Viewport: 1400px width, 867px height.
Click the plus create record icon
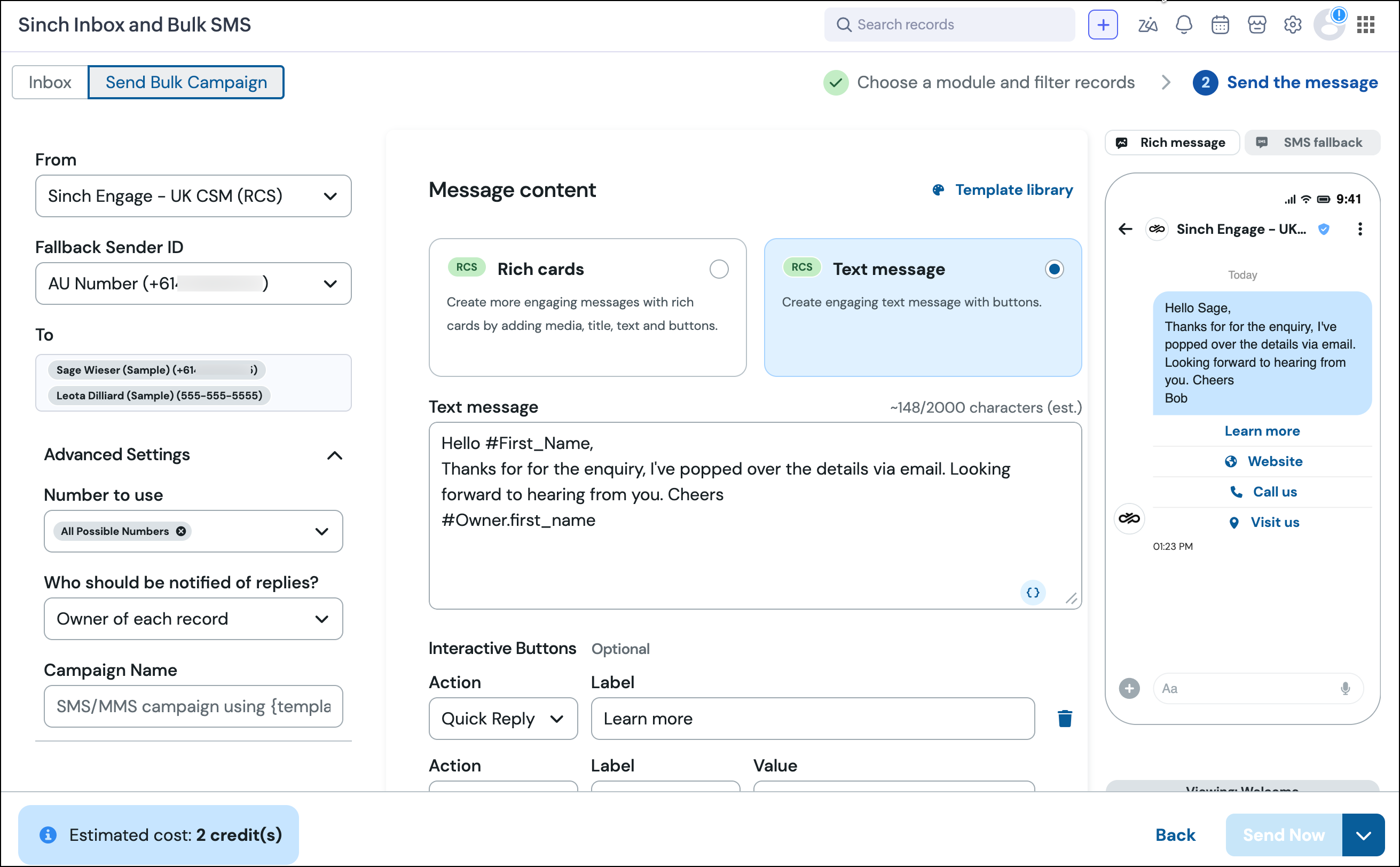click(x=1103, y=25)
